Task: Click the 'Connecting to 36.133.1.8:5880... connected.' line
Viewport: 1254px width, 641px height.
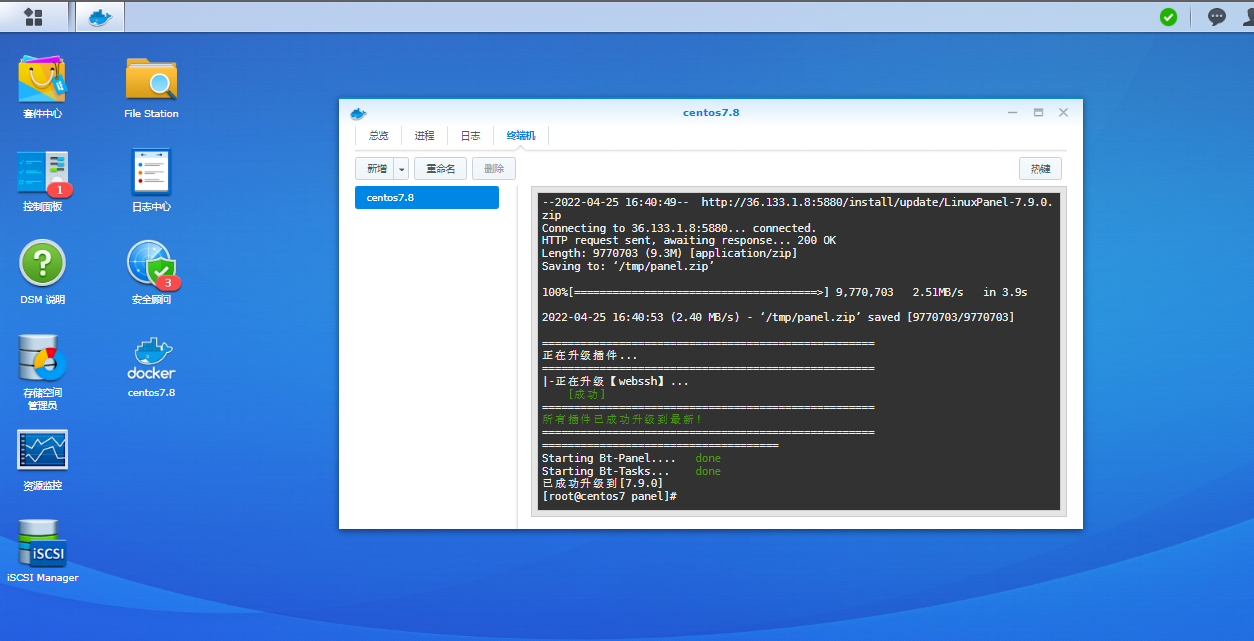Action: 679,228
